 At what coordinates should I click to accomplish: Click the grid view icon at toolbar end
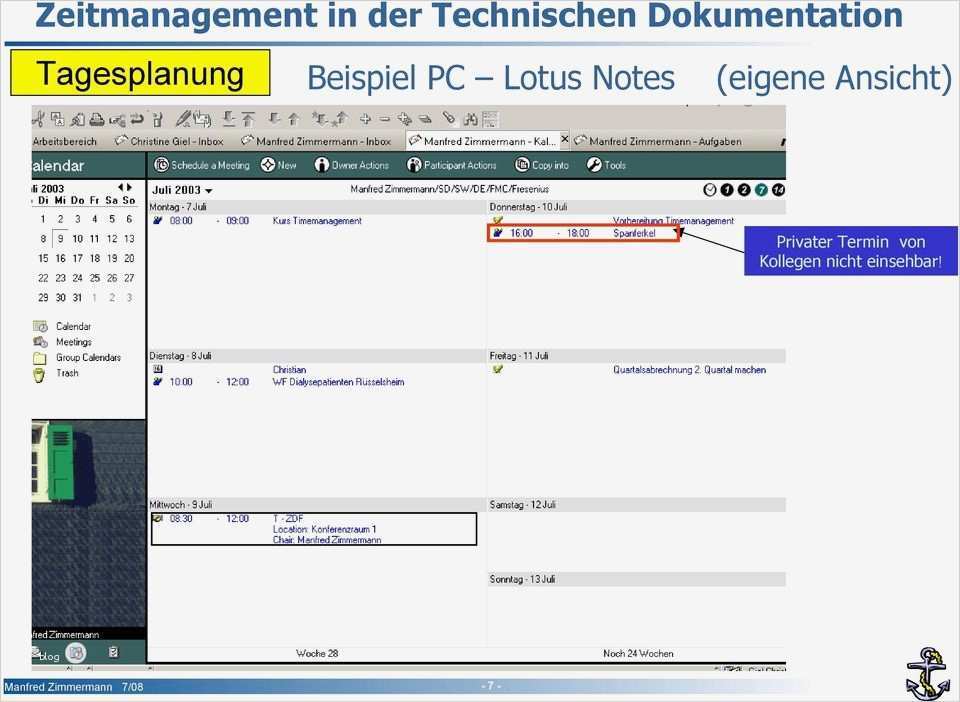[x=490, y=119]
